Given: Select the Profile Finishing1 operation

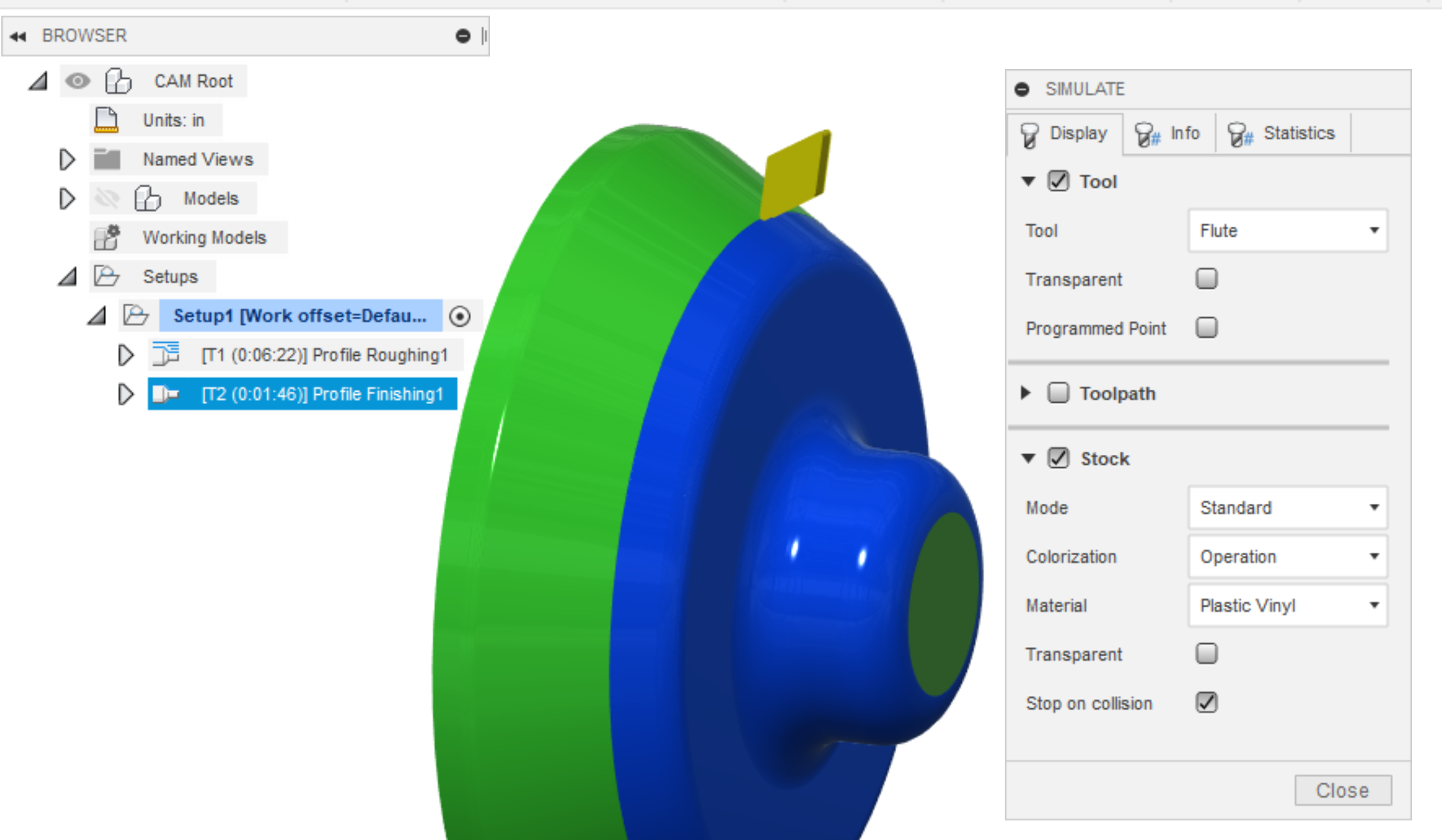Looking at the screenshot, I should tap(322, 394).
